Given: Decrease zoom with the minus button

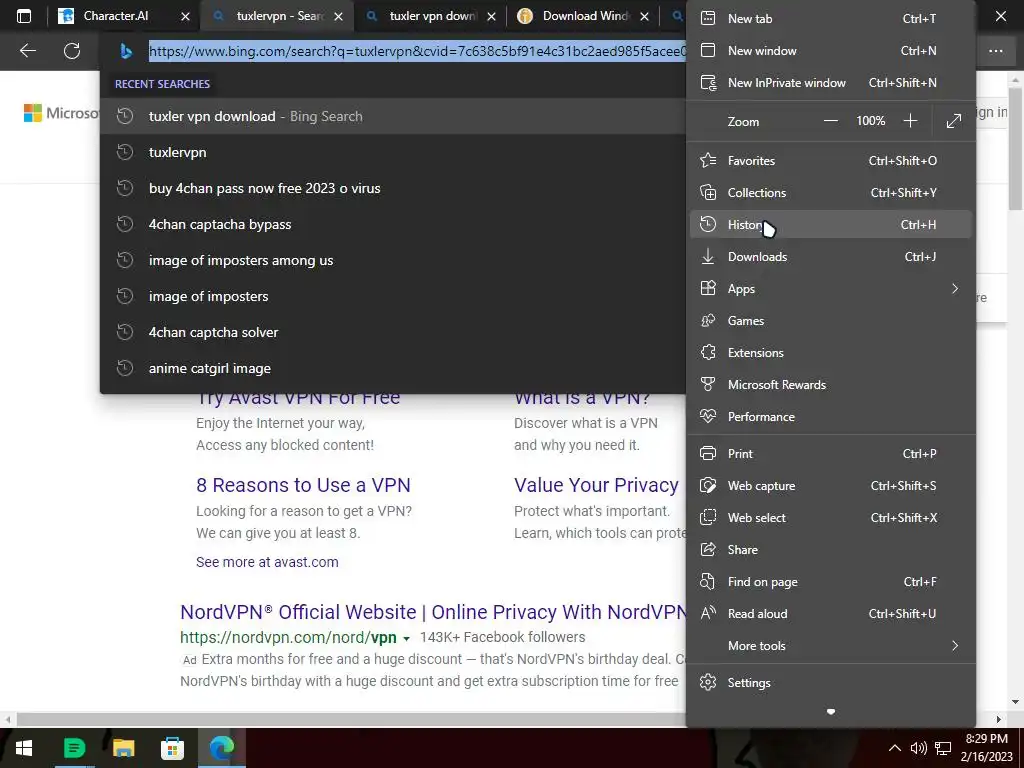Looking at the screenshot, I should point(830,121).
